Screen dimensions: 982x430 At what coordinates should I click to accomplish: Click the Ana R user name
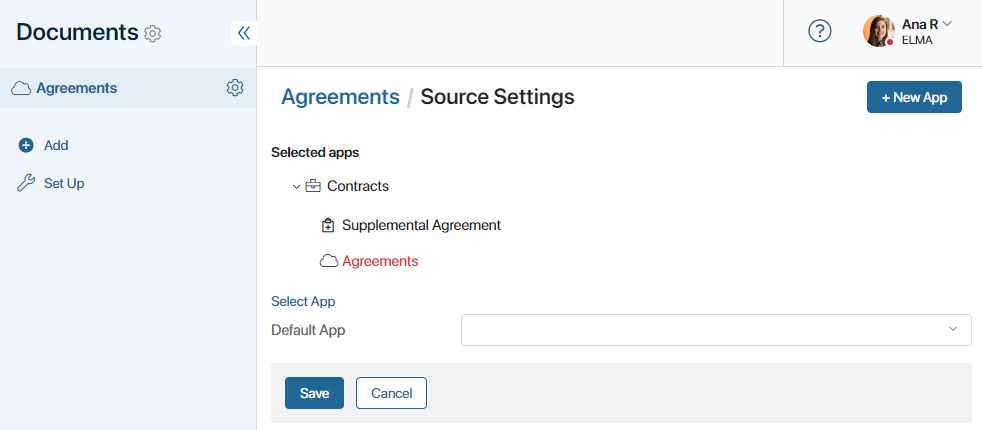[920, 24]
